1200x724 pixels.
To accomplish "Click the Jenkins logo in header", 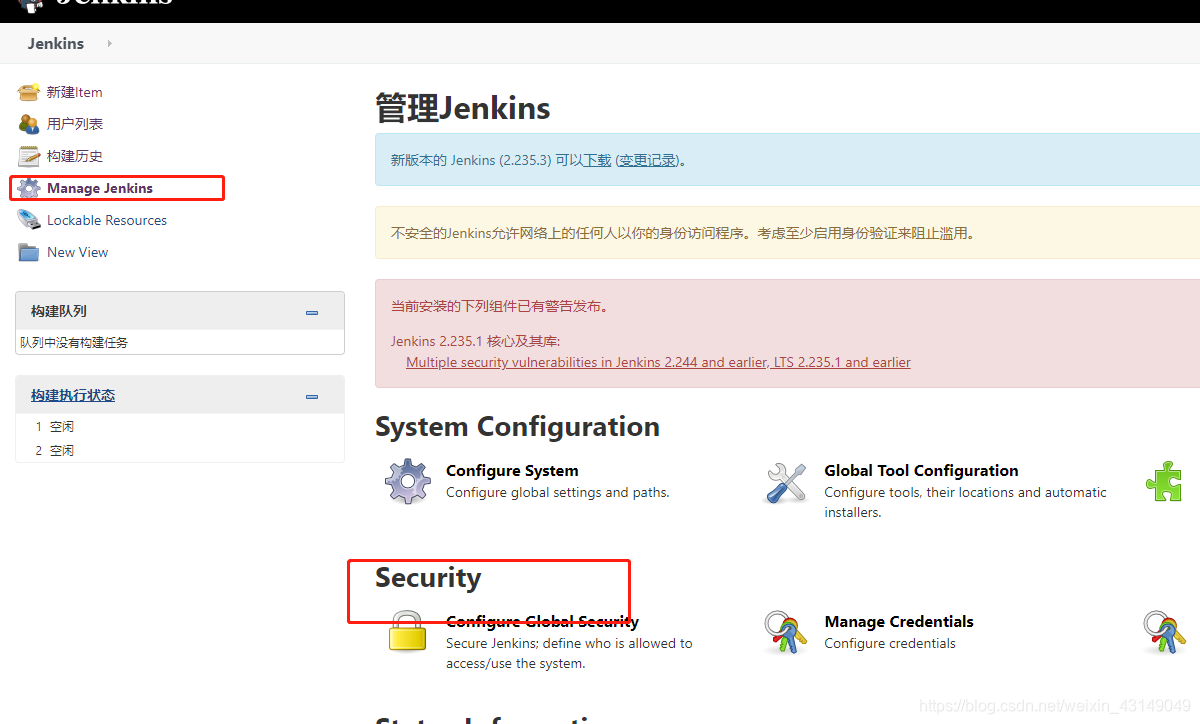I will click(x=95, y=4).
